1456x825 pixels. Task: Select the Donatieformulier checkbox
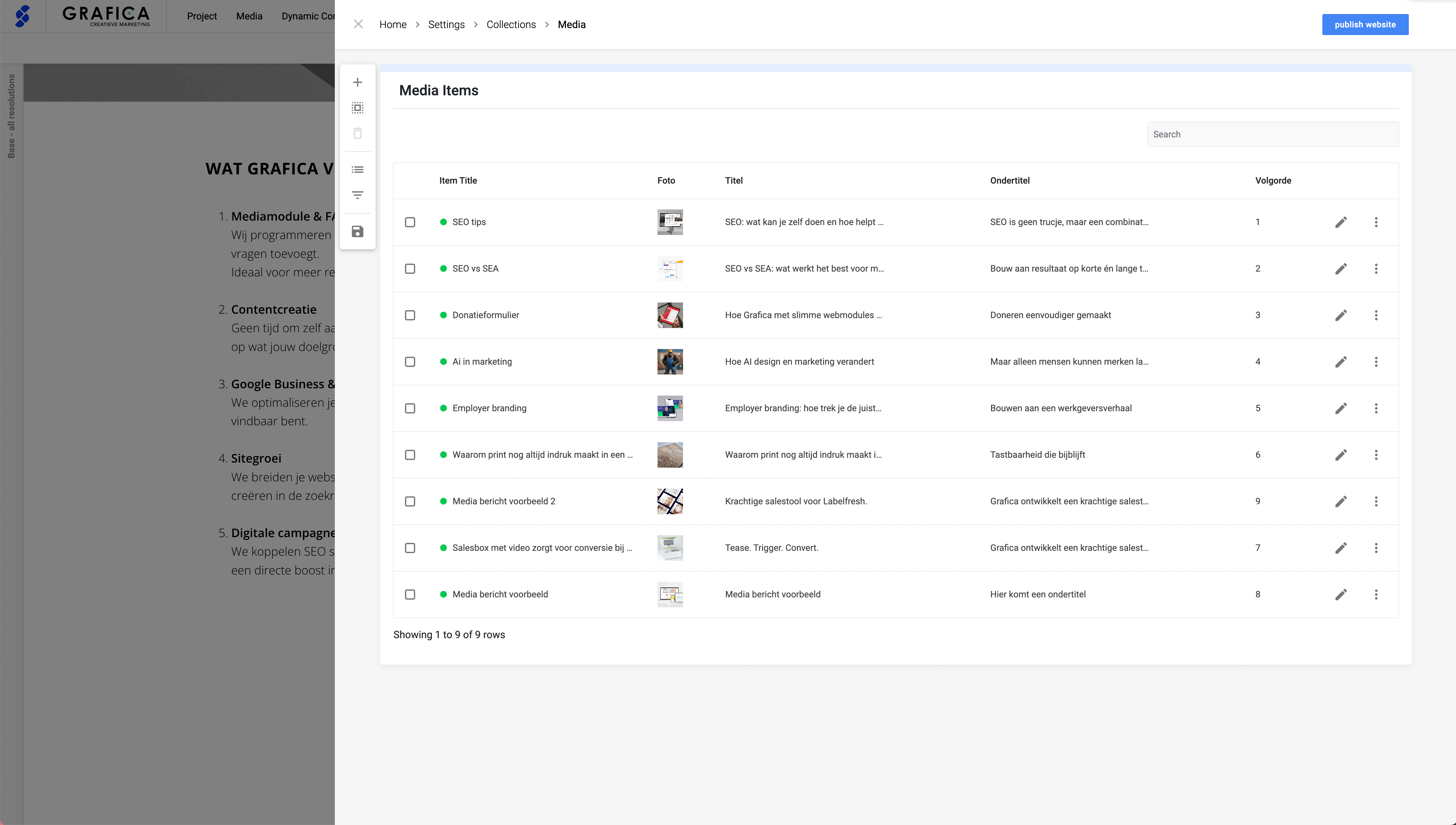(x=410, y=315)
